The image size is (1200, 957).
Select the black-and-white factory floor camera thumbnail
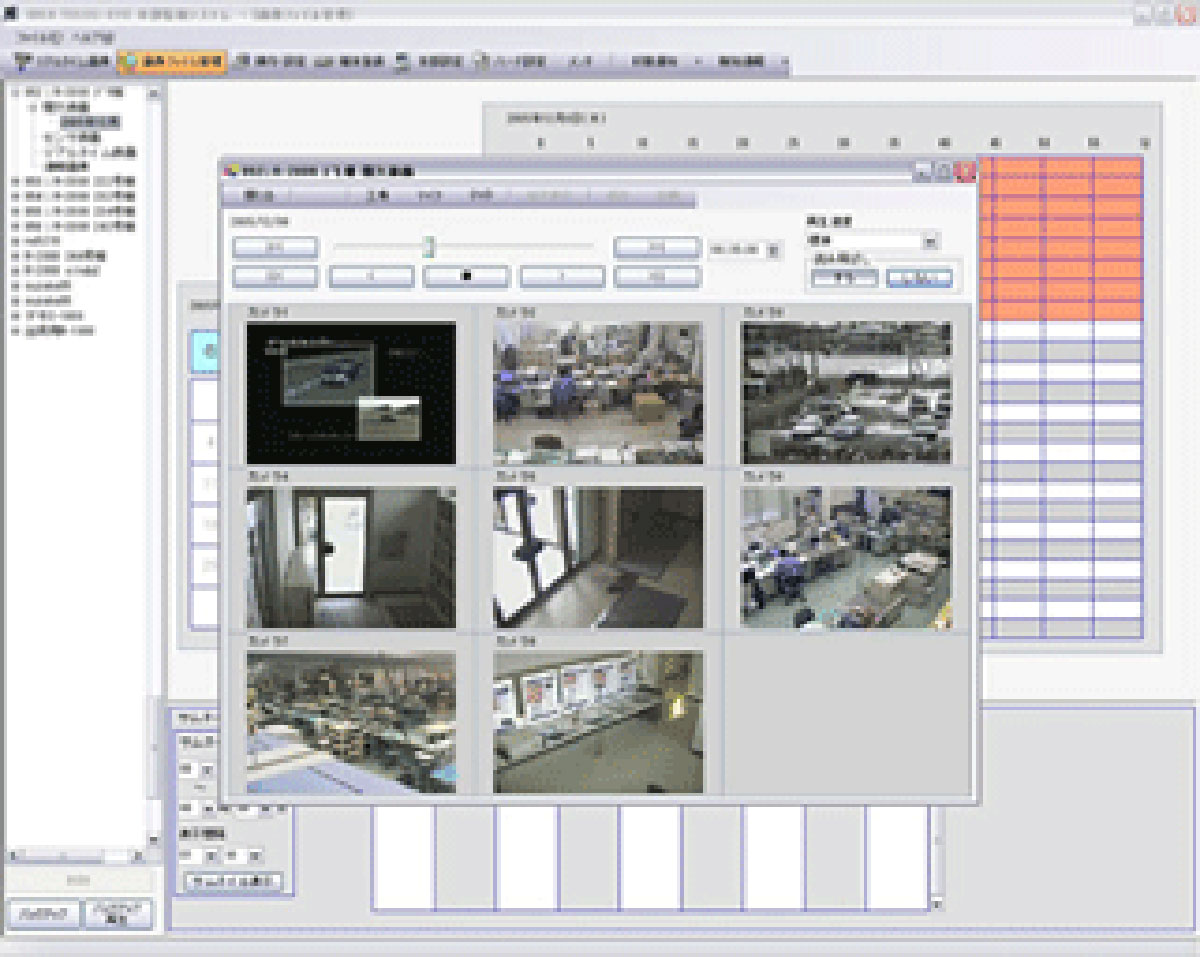click(846, 392)
